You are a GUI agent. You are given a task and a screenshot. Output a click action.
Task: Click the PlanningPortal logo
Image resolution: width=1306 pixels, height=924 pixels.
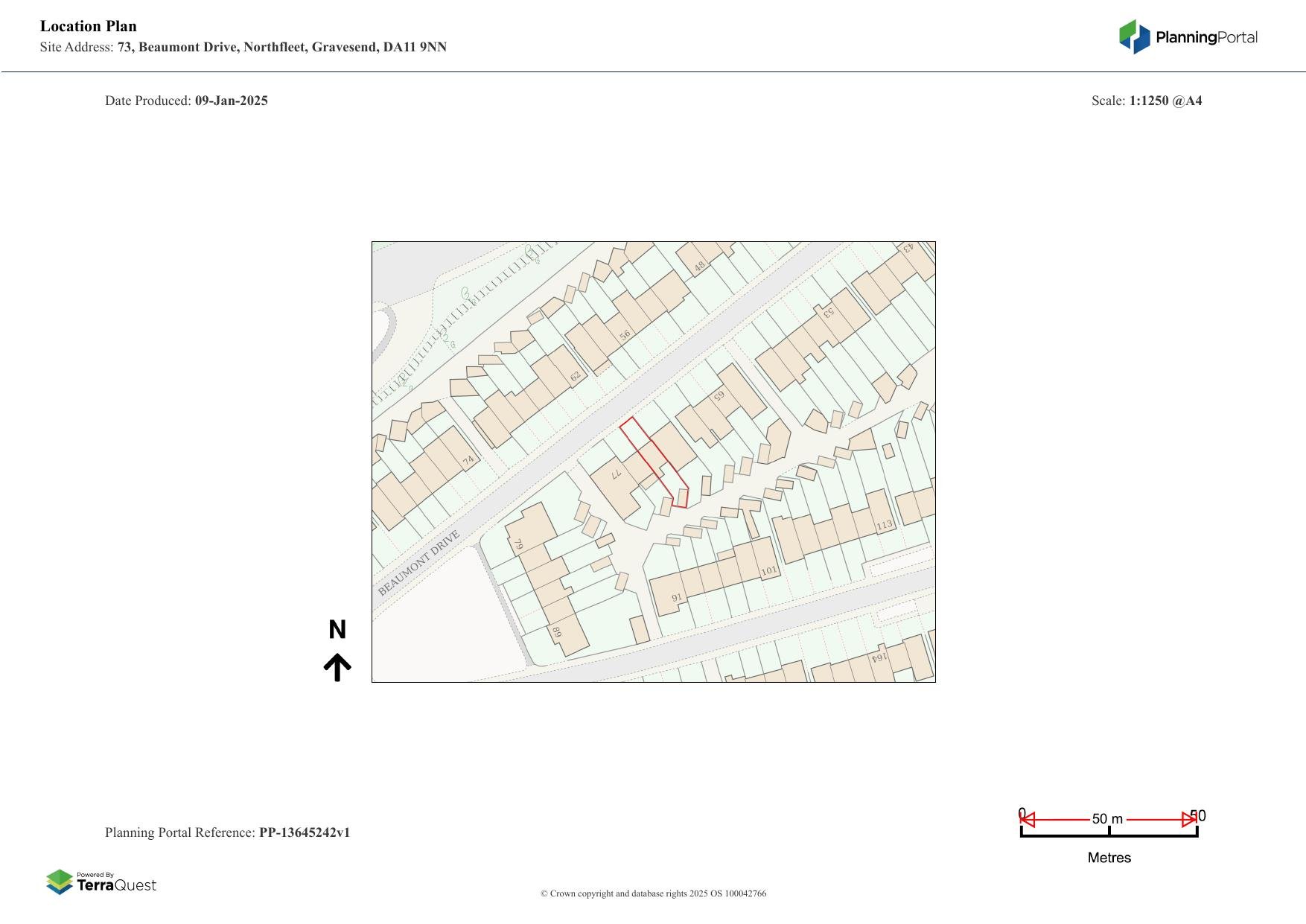(1188, 37)
